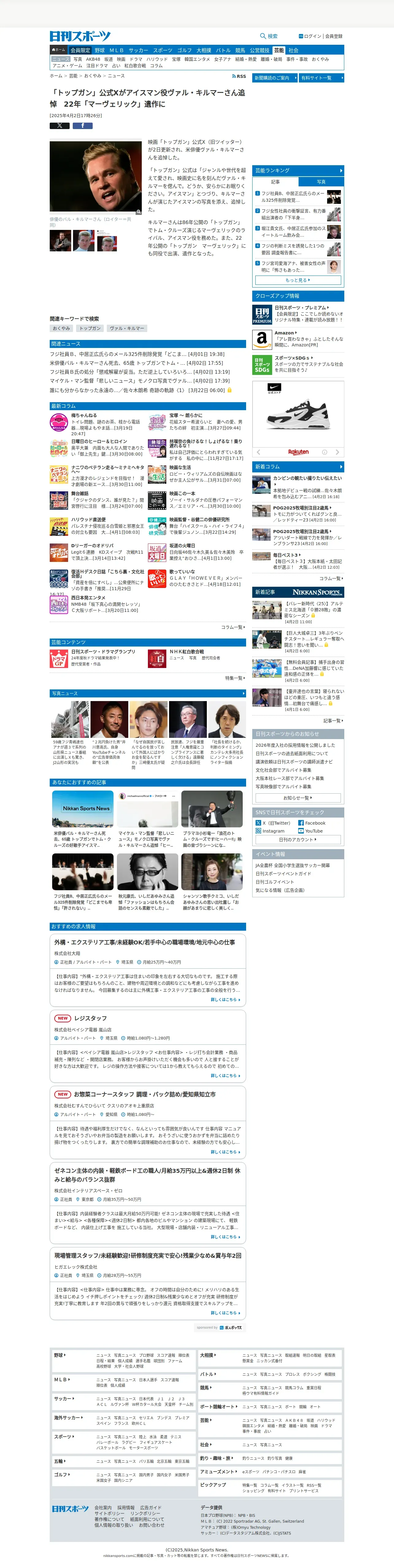Image resolution: width=394 pixels, height=1568 pixels.
Task: Open the 日刊ゴルフイベント event link
Action: 274,882
